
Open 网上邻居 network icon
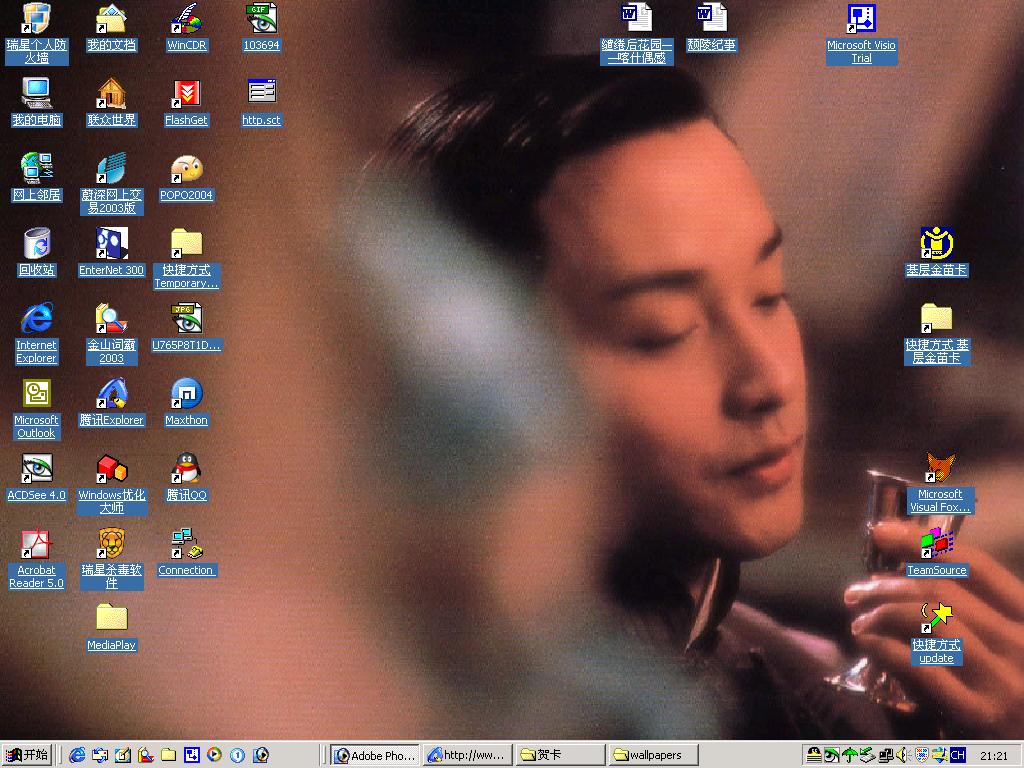pyautogui.click(x=37, y=176)
